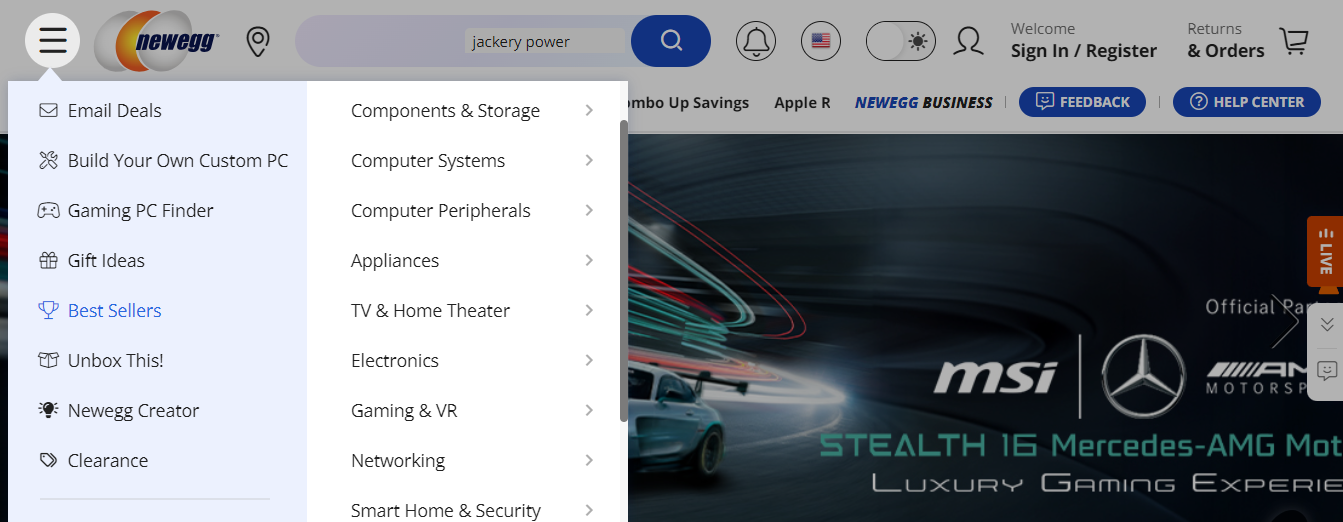This screenshot has height=522, width=1343.
Task: Open Combo Up Savings link
Action: [x=688, y=102]
